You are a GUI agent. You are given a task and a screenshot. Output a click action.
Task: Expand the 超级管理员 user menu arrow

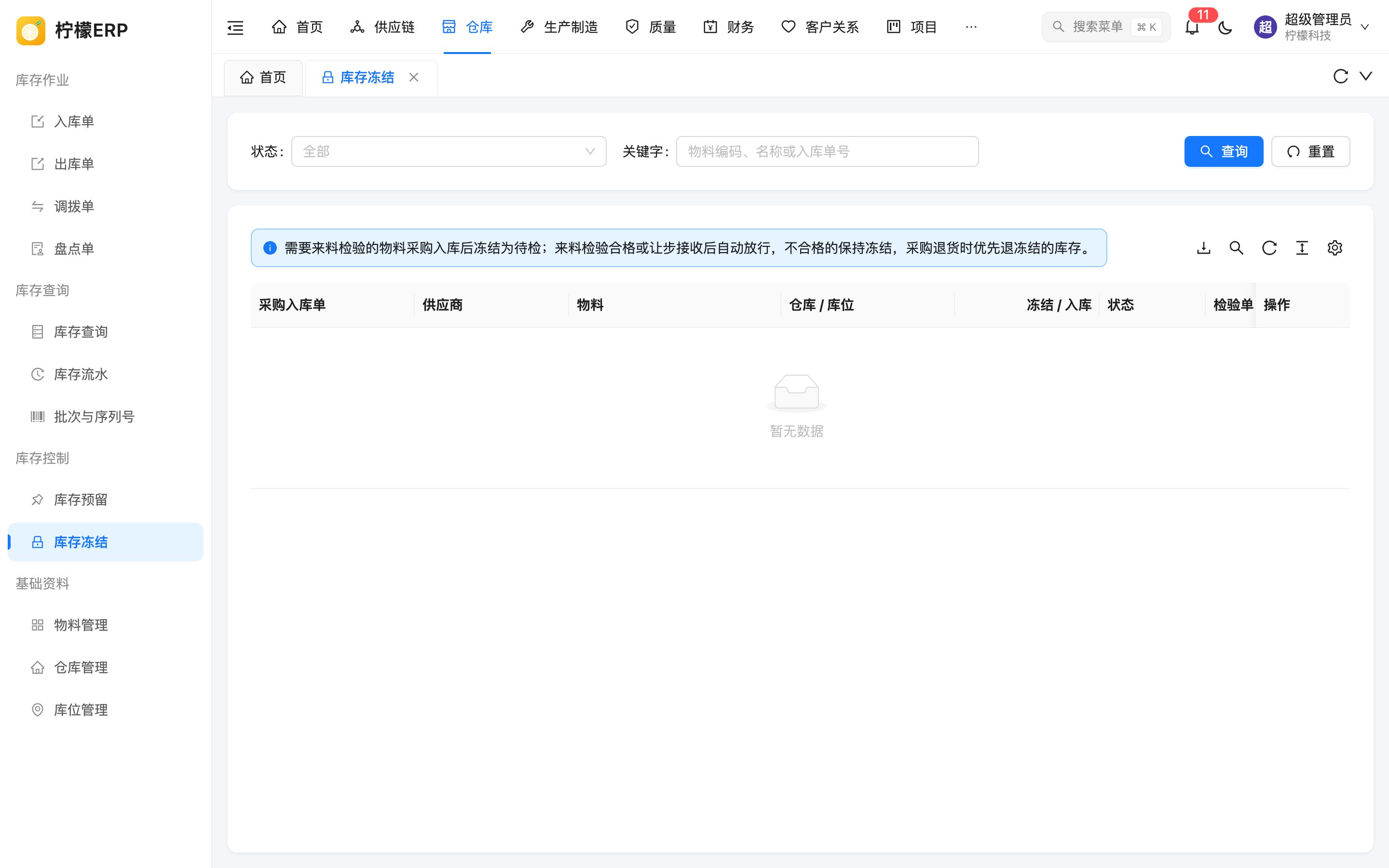click(x=1365, y=27)
